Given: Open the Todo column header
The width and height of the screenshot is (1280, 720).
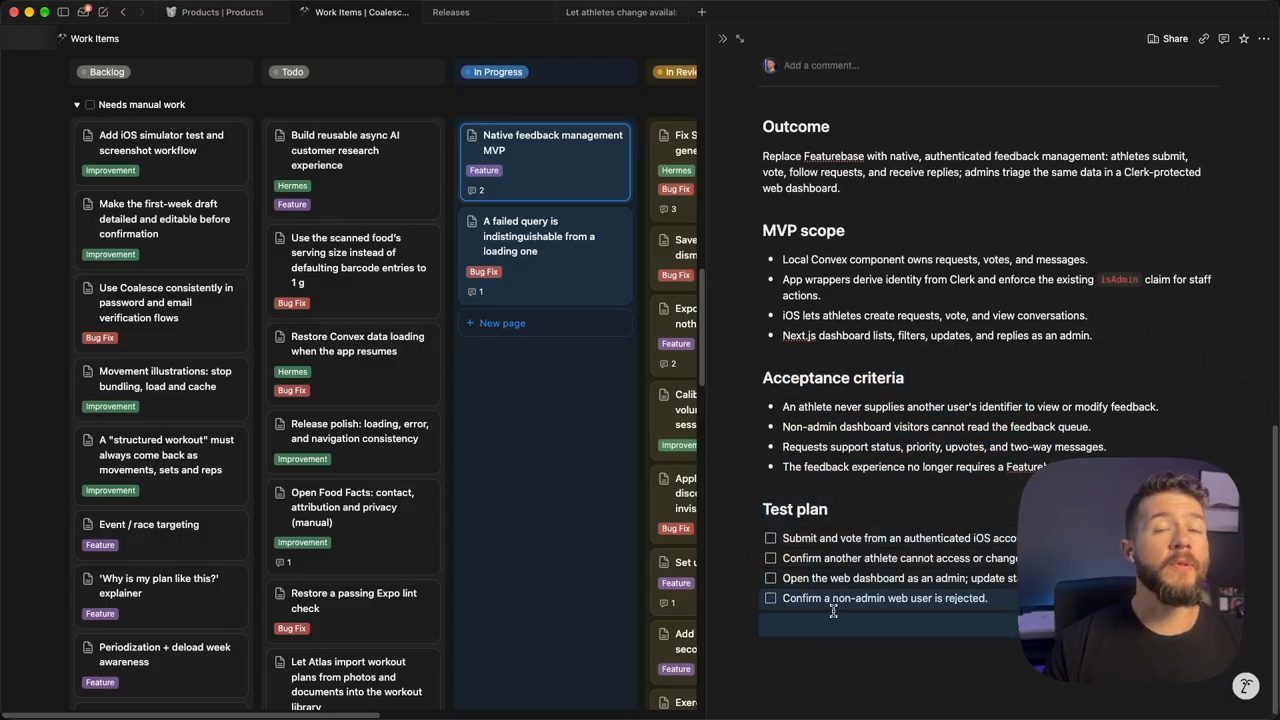Looking at the screenshot, I should [287, 72].
